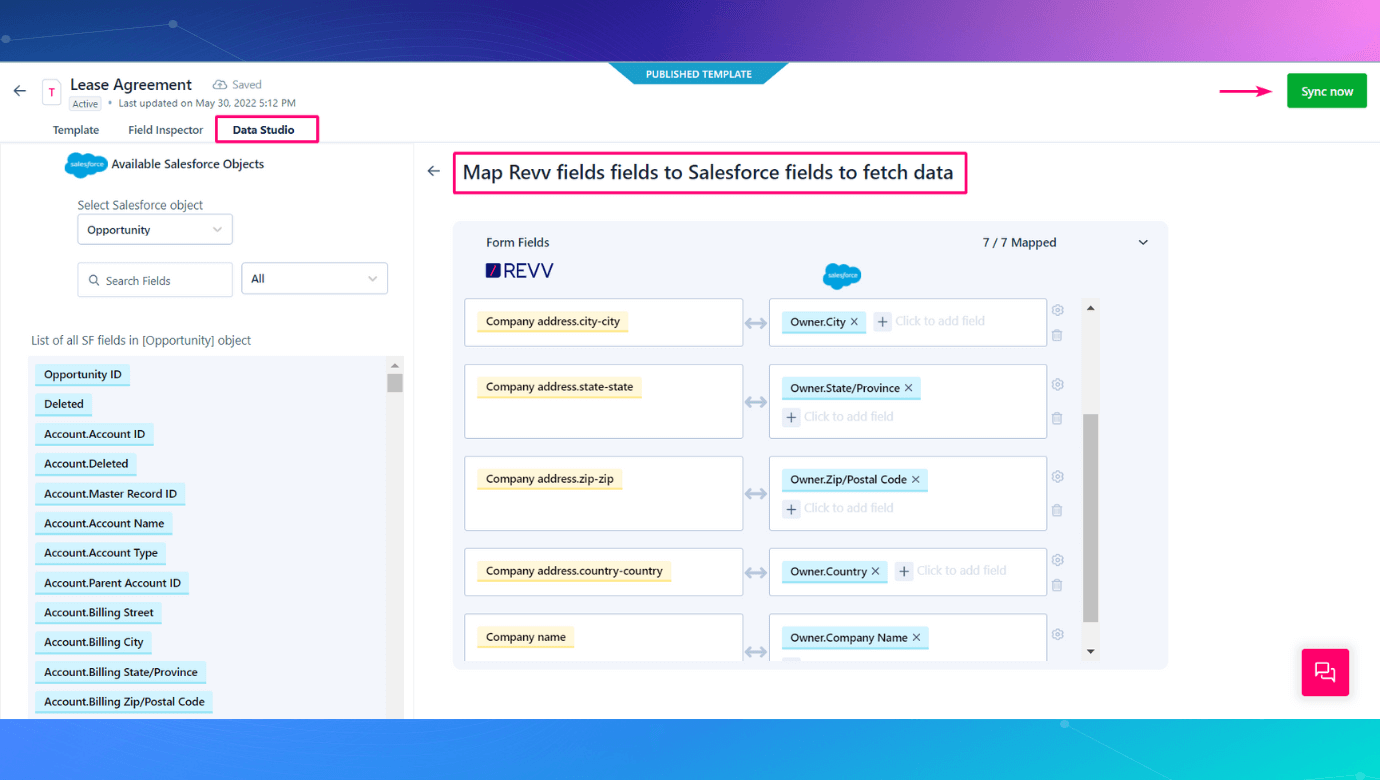The height and width of the screenshot is (780, 1380).
Task: Open settings gear for Company address.zip-zip row
Action: click(1058, 477)
